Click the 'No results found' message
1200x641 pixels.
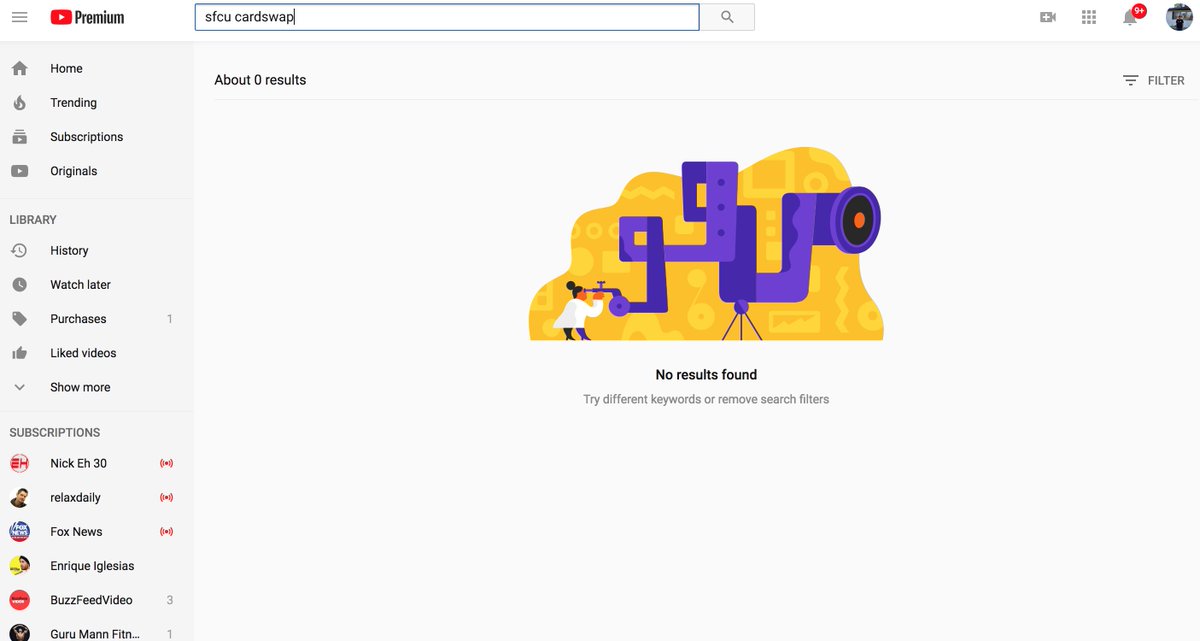(706, 375)
